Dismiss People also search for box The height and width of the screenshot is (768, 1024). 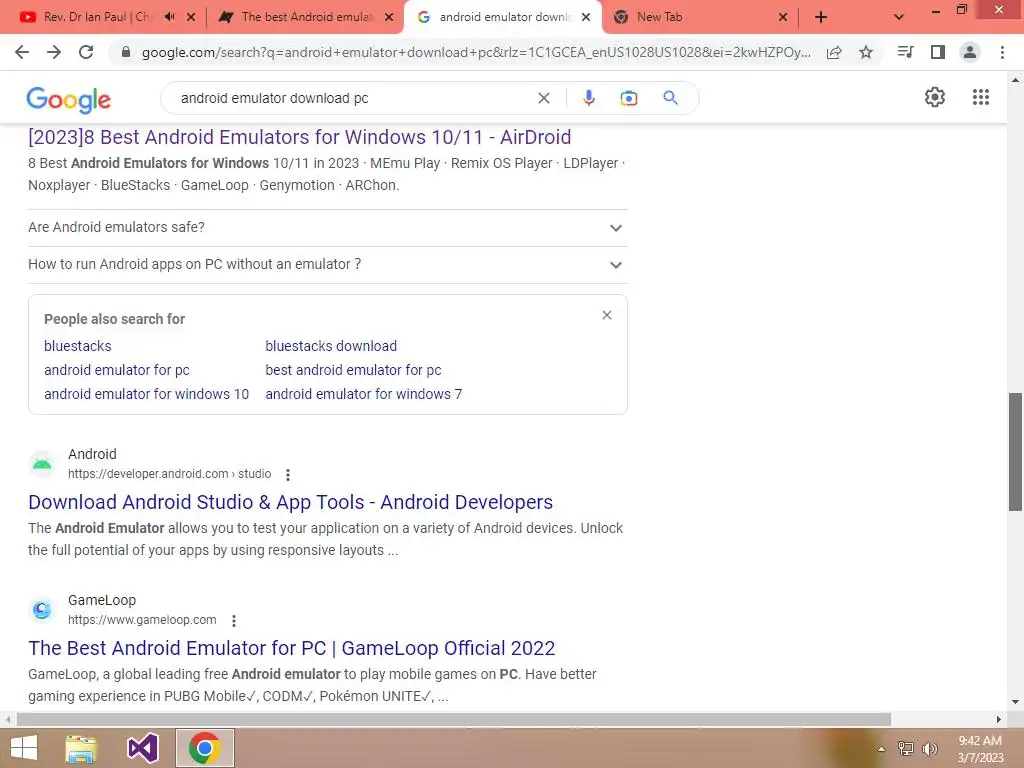point(607,315)
